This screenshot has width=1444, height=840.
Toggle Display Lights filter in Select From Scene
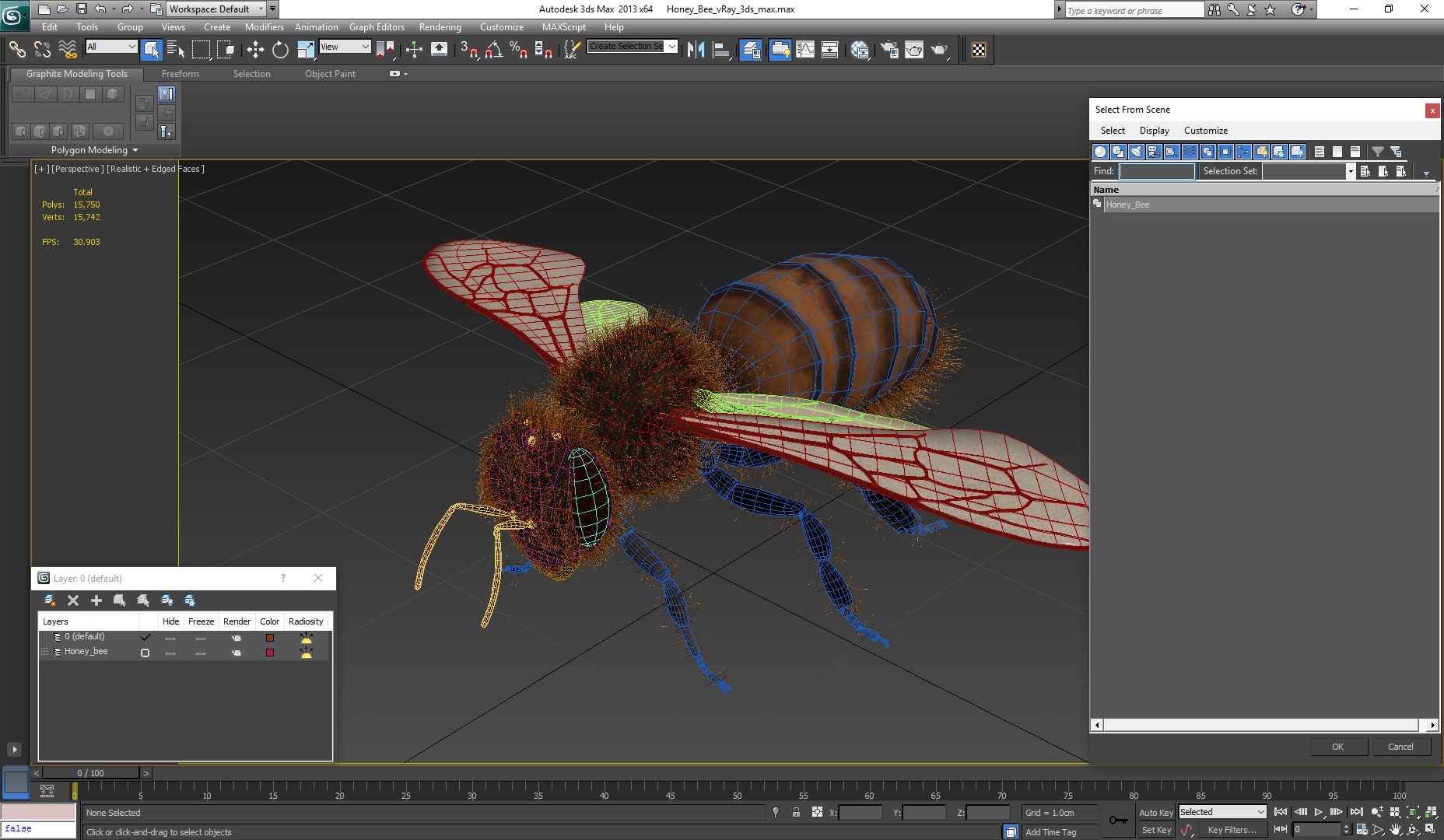point(1136,152)
